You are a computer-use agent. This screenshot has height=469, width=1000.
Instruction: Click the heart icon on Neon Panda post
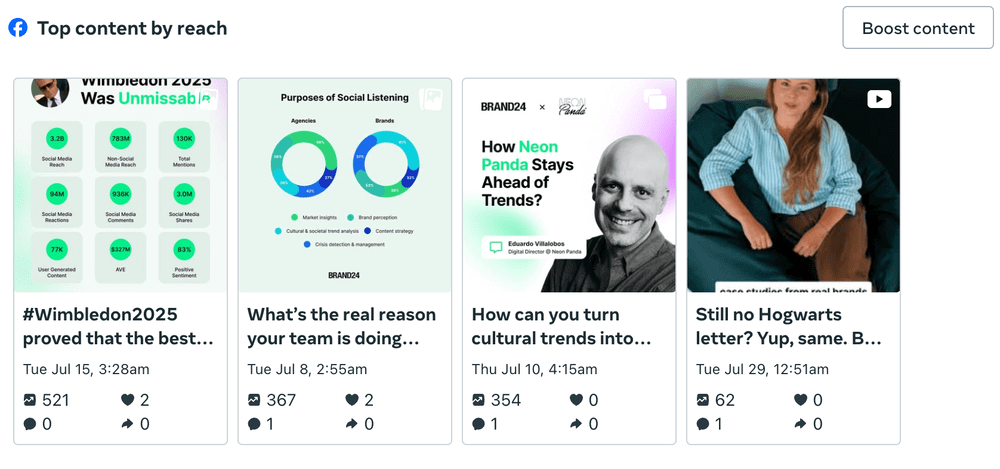[577, 400]
